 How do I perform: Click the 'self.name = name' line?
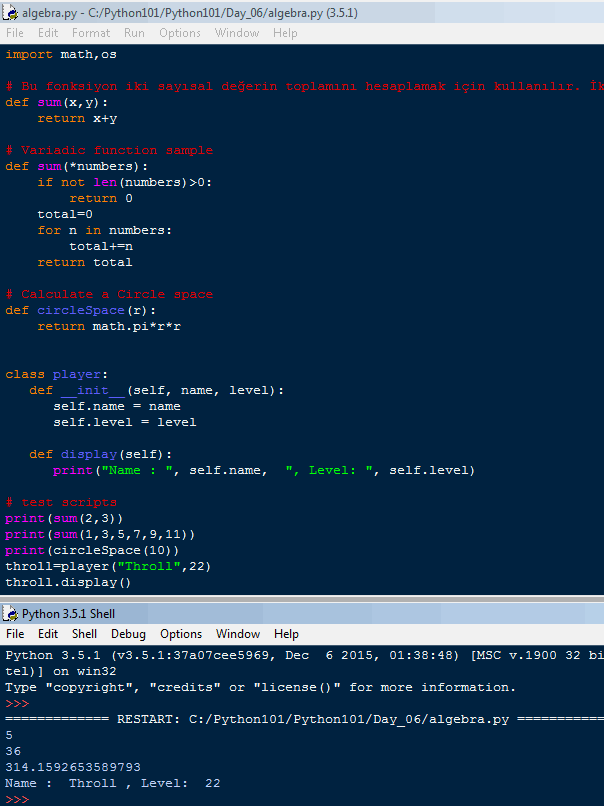pos(117,406)
